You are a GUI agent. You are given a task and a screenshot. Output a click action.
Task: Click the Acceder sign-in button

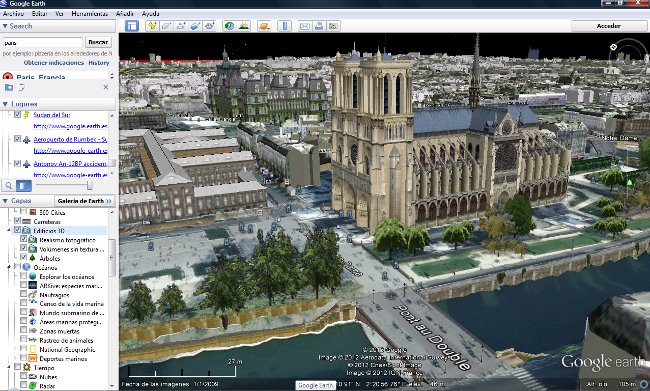click(x=608, y=26)
